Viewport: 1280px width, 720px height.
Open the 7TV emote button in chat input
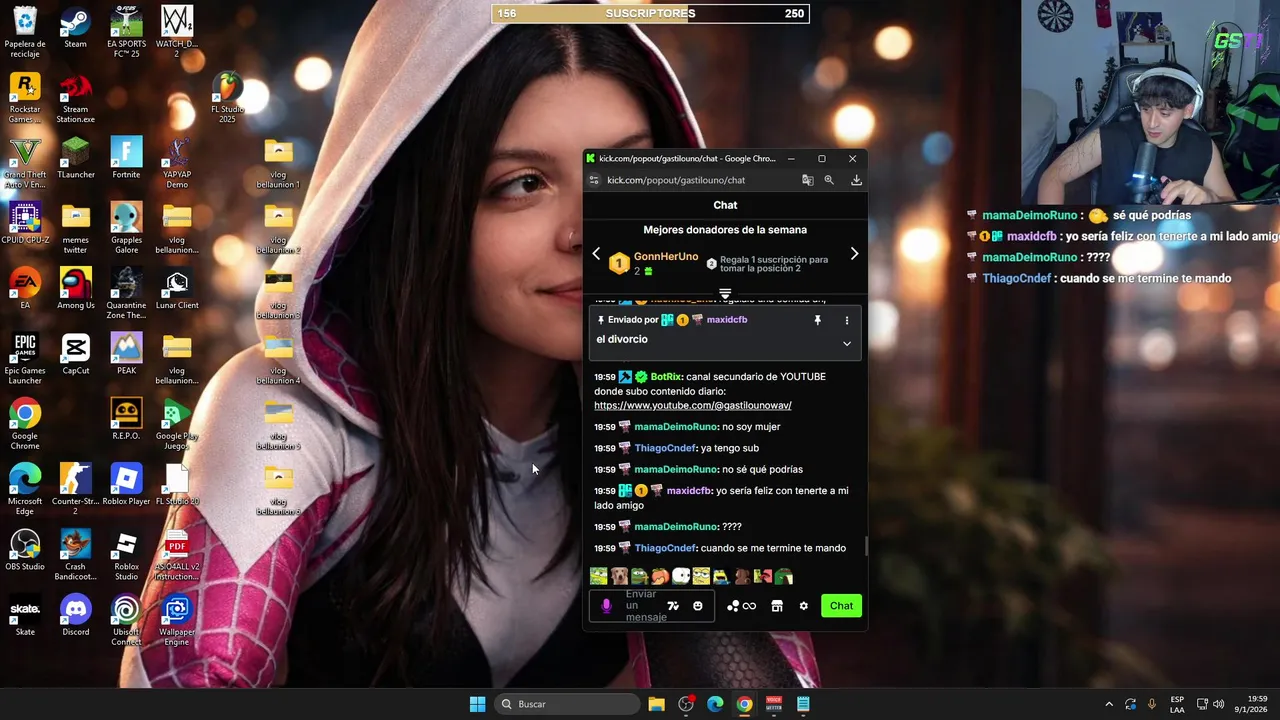tap(673, 606)
